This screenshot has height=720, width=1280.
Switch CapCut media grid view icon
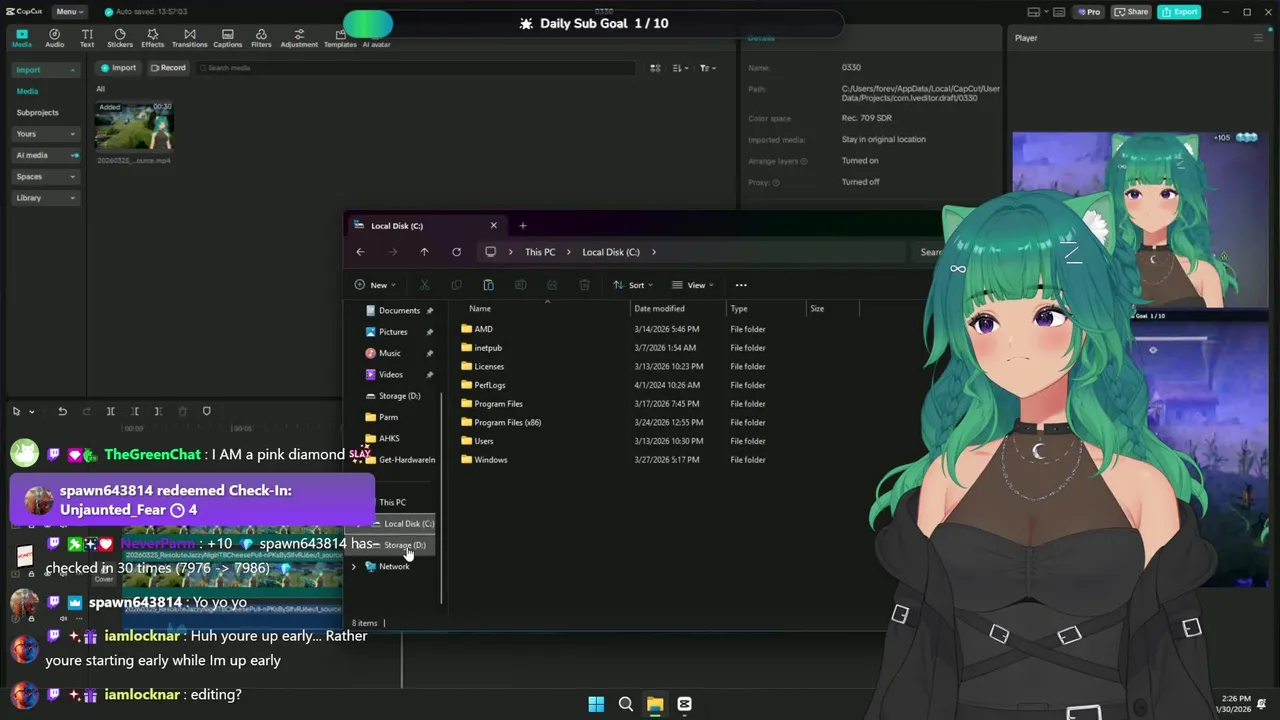coord(655,68)
